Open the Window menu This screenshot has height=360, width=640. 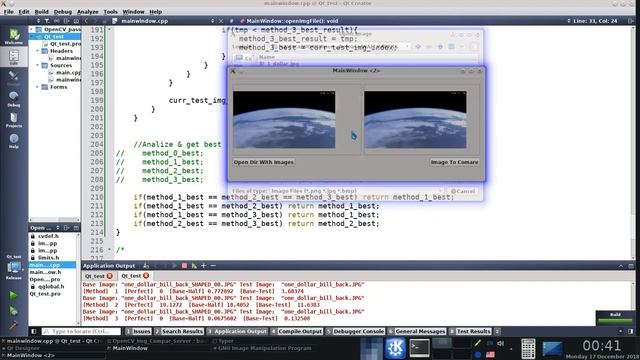pyautogui.click(x=133, y=12)
